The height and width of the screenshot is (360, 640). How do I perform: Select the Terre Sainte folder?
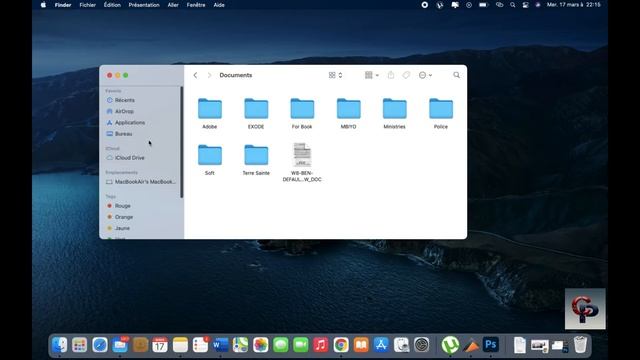pyautogui.click(x=256, y=155)
